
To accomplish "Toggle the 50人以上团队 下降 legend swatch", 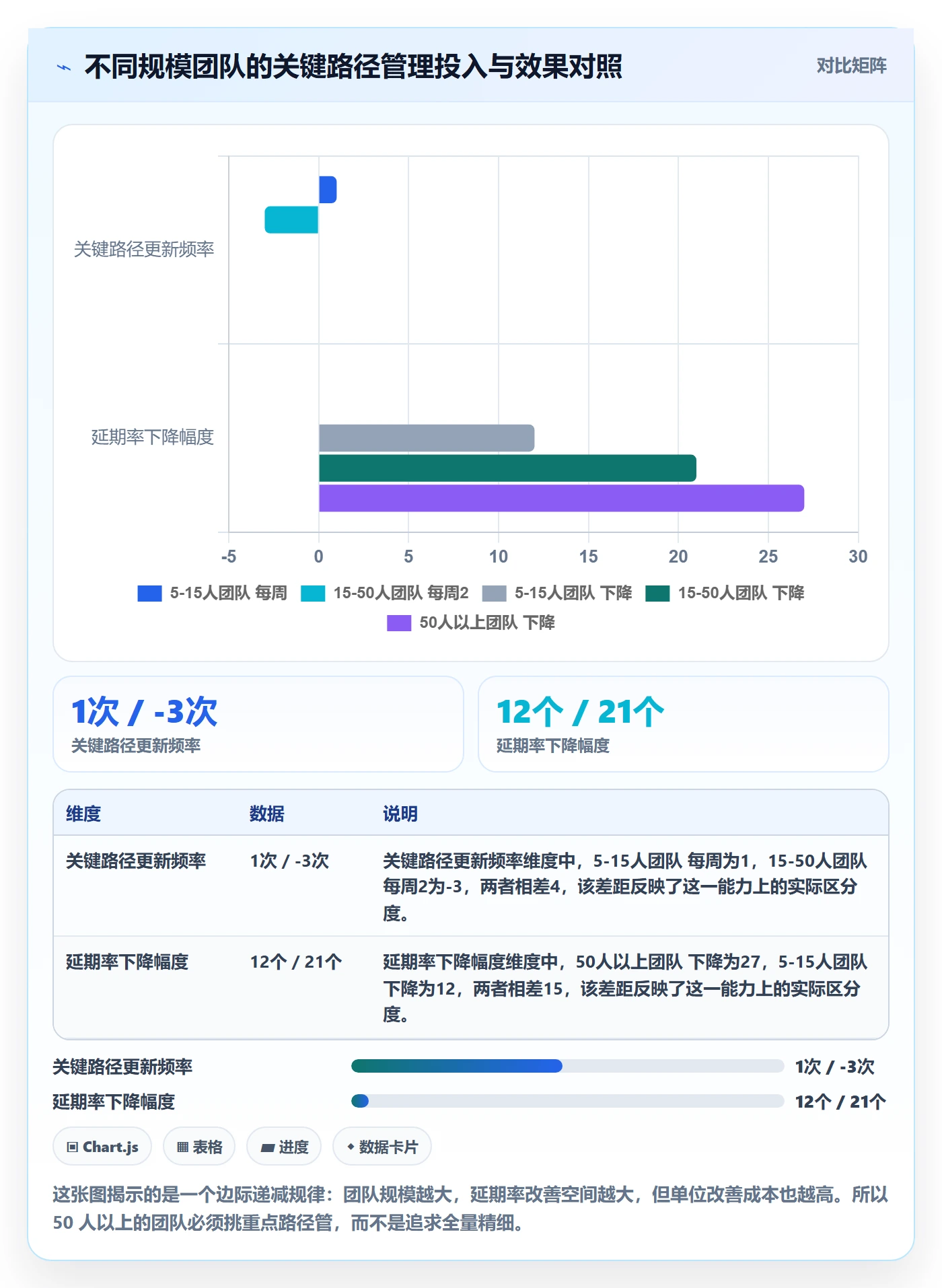I will pos(399,622).
